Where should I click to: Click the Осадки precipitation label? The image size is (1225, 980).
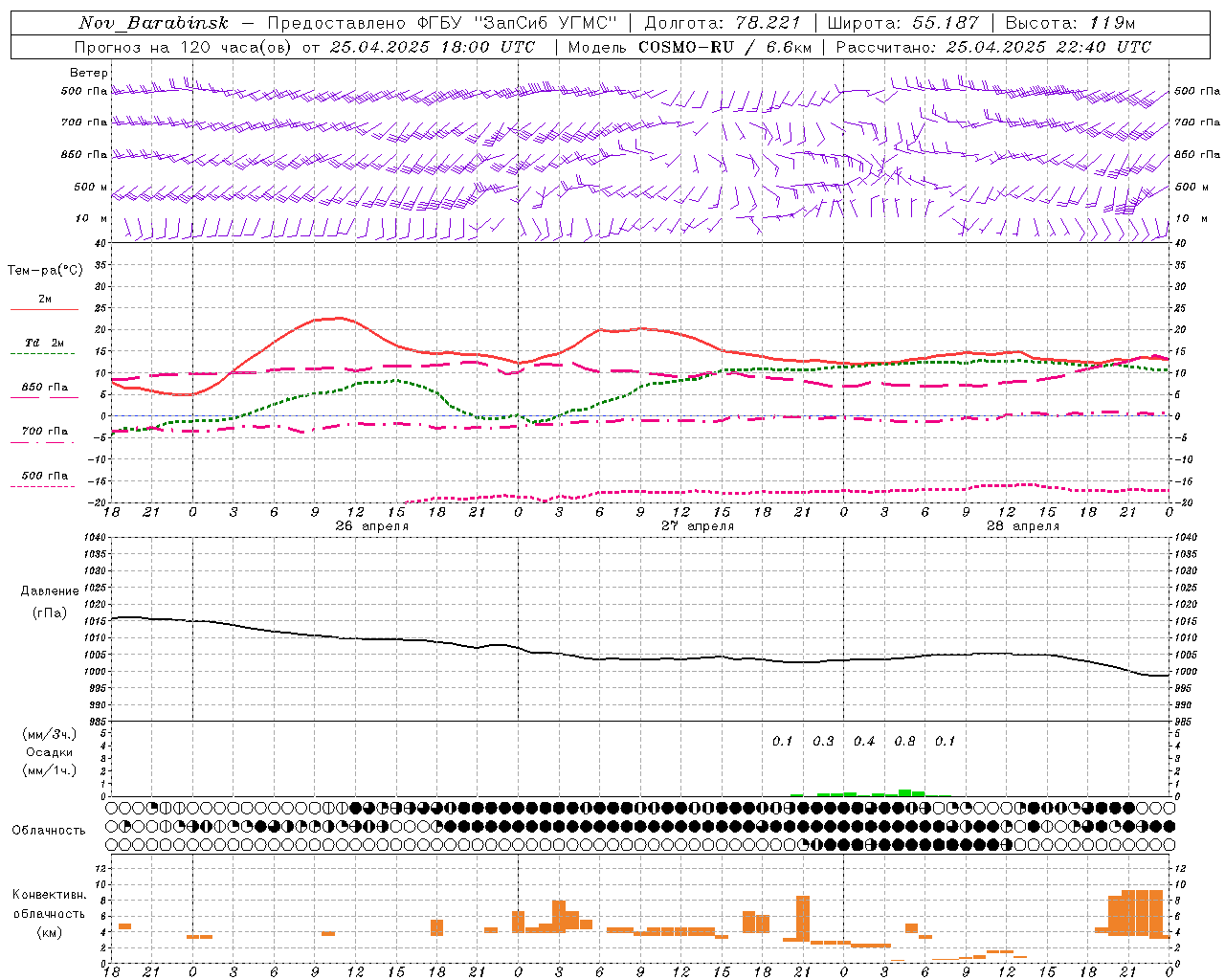click(x=50, y=752)
